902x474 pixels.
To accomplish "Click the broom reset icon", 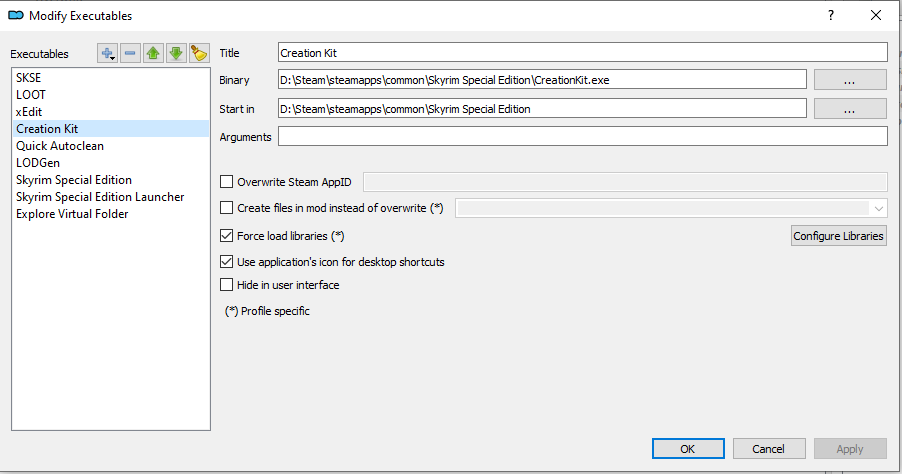I will (199, 53).
